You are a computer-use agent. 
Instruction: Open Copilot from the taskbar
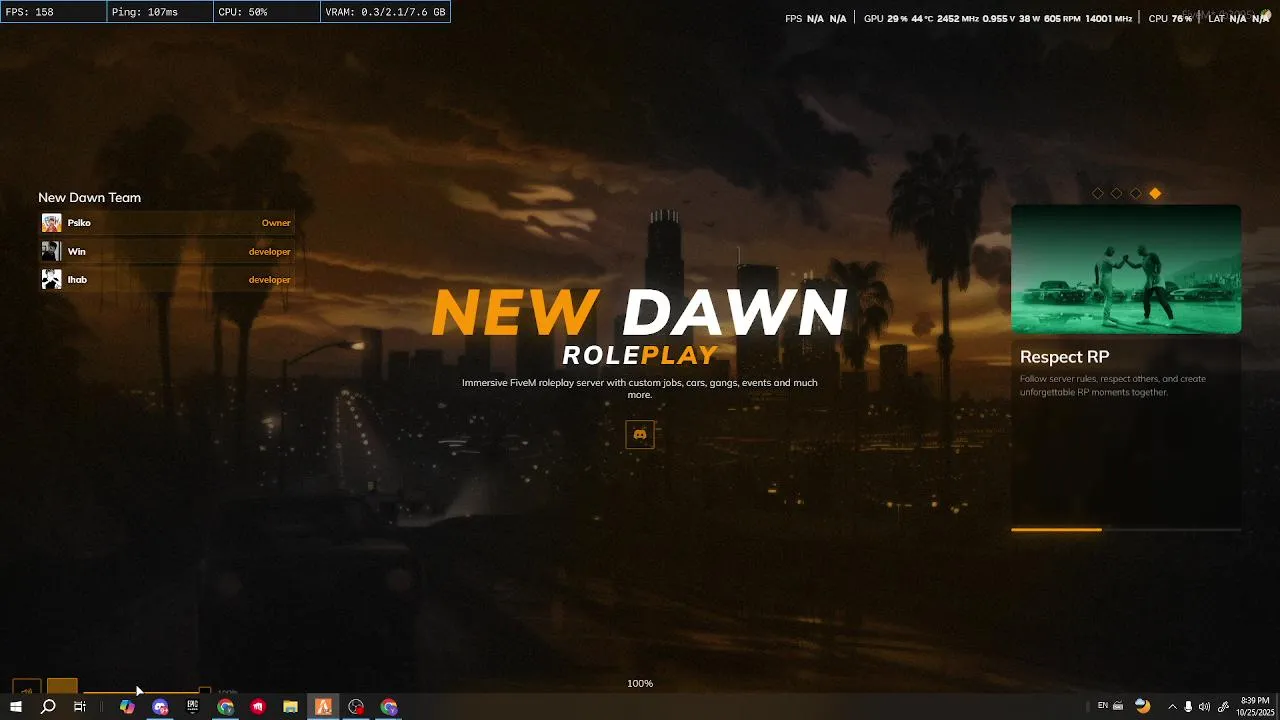click(127, 707)
